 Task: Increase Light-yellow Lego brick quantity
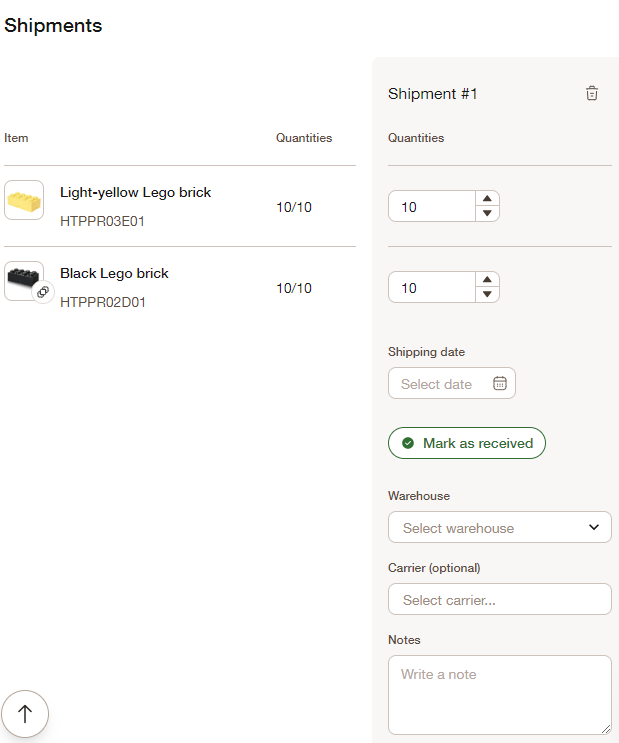(487, 199)
